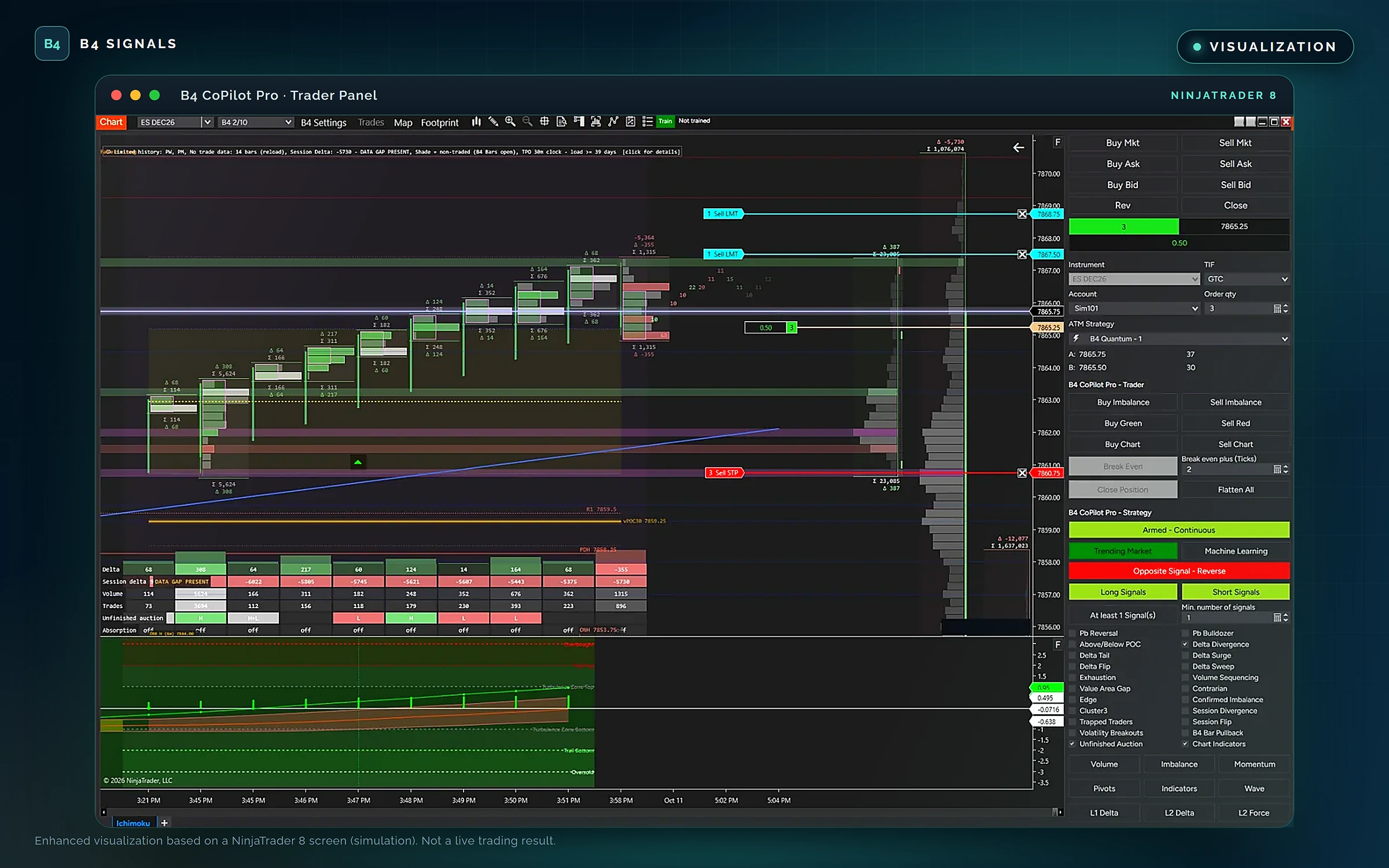The image size is (1389, 868).
Task: Open calculator for Break even ticks
Action: coord(1277,469)
